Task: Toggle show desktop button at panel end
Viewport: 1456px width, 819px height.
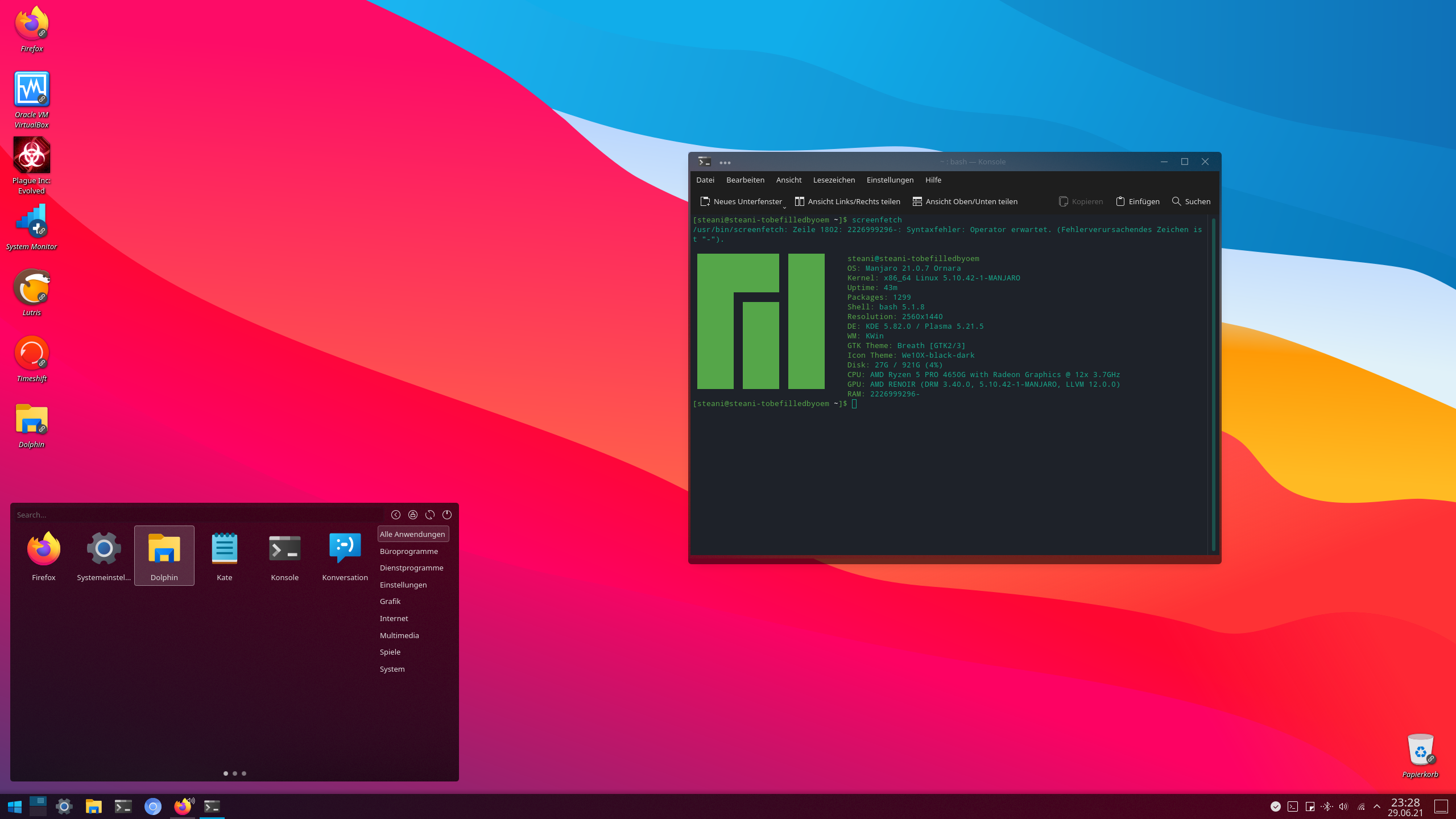Action: tap(1441, 806)
